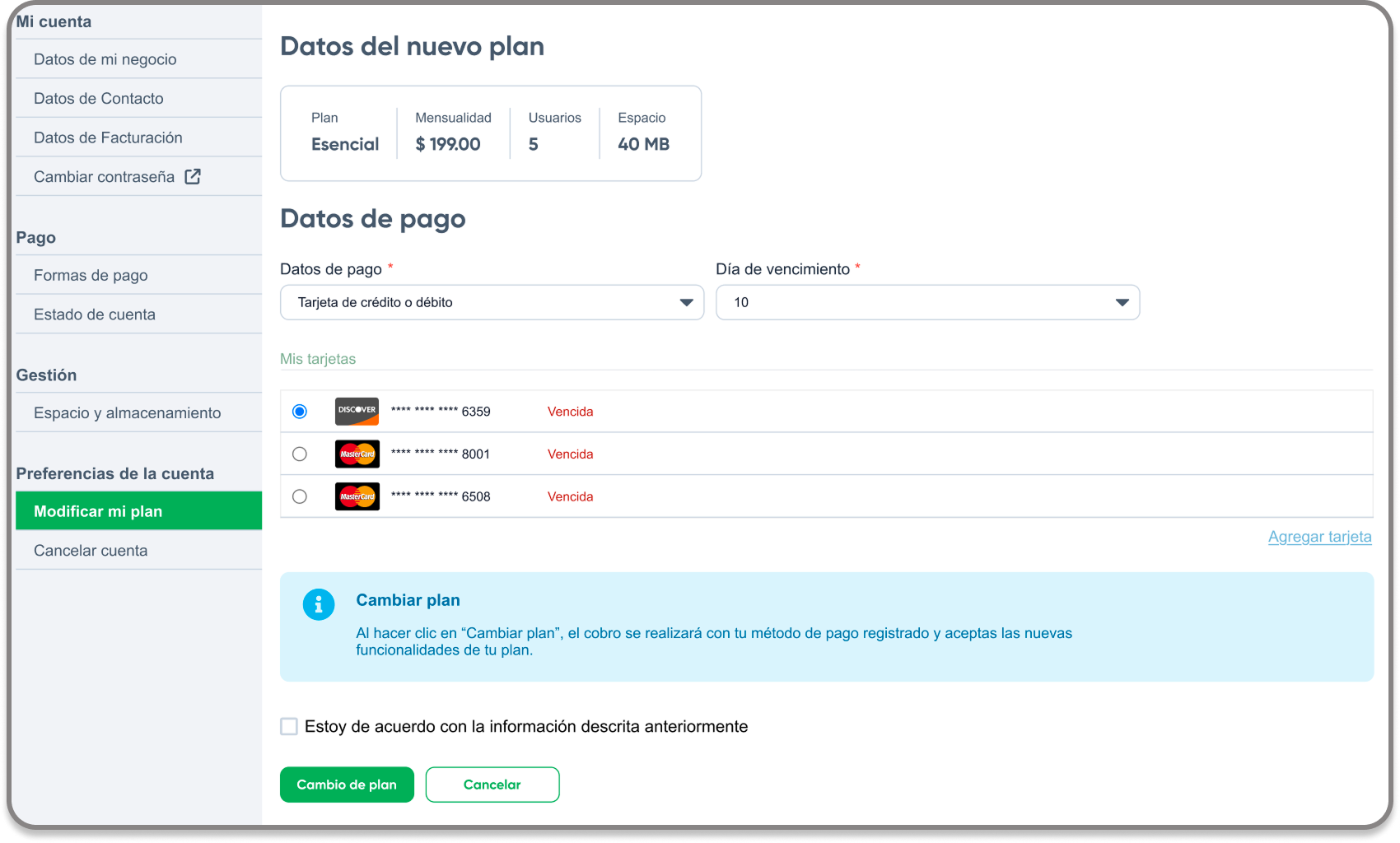Click the Mis tarjetas section label
This screenshot has width=1400, height=843.
[x=318, y=359]
